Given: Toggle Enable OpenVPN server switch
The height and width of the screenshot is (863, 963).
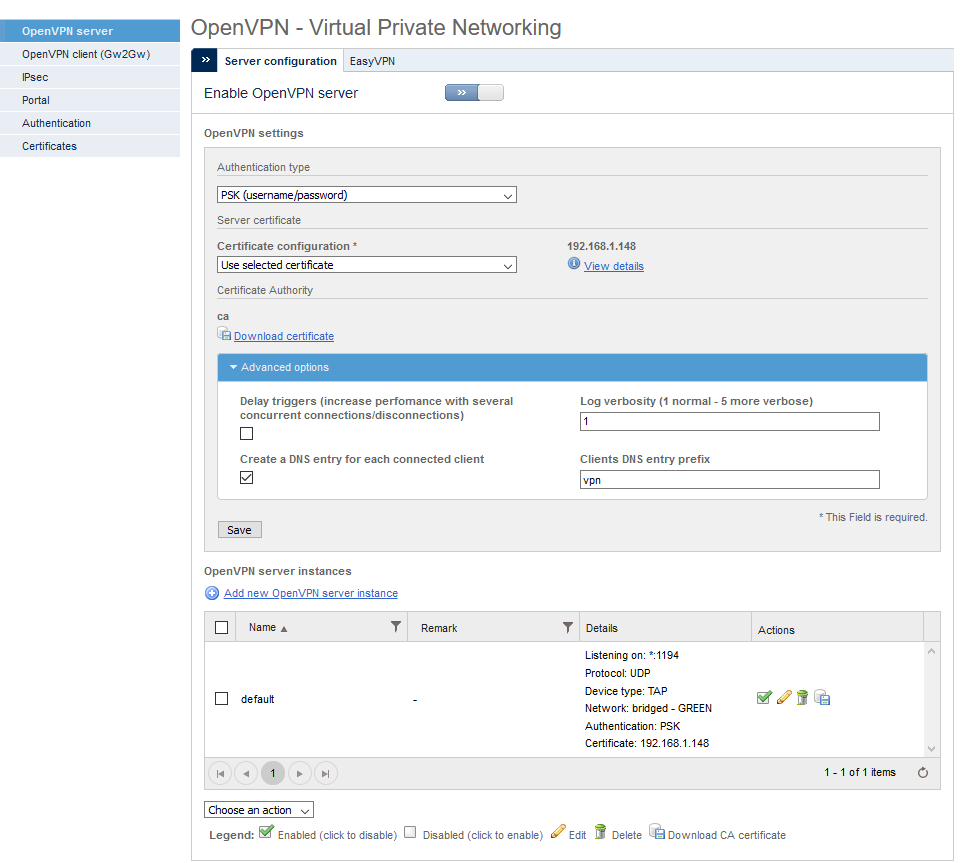Looking at the screenshot, I should coord(474,93).
